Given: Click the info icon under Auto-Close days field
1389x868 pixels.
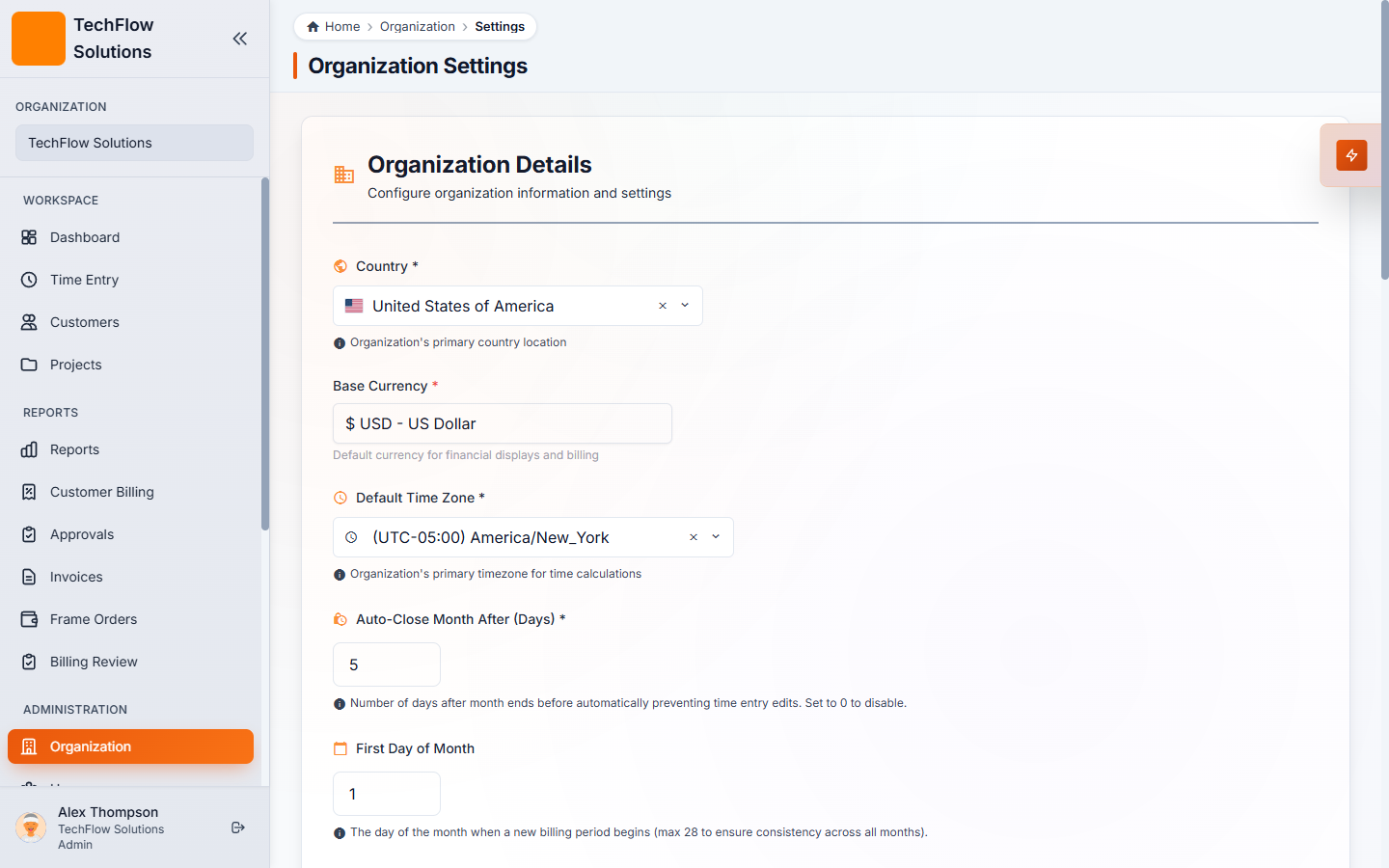Looking at the screenshot, I should coord(340,704).
